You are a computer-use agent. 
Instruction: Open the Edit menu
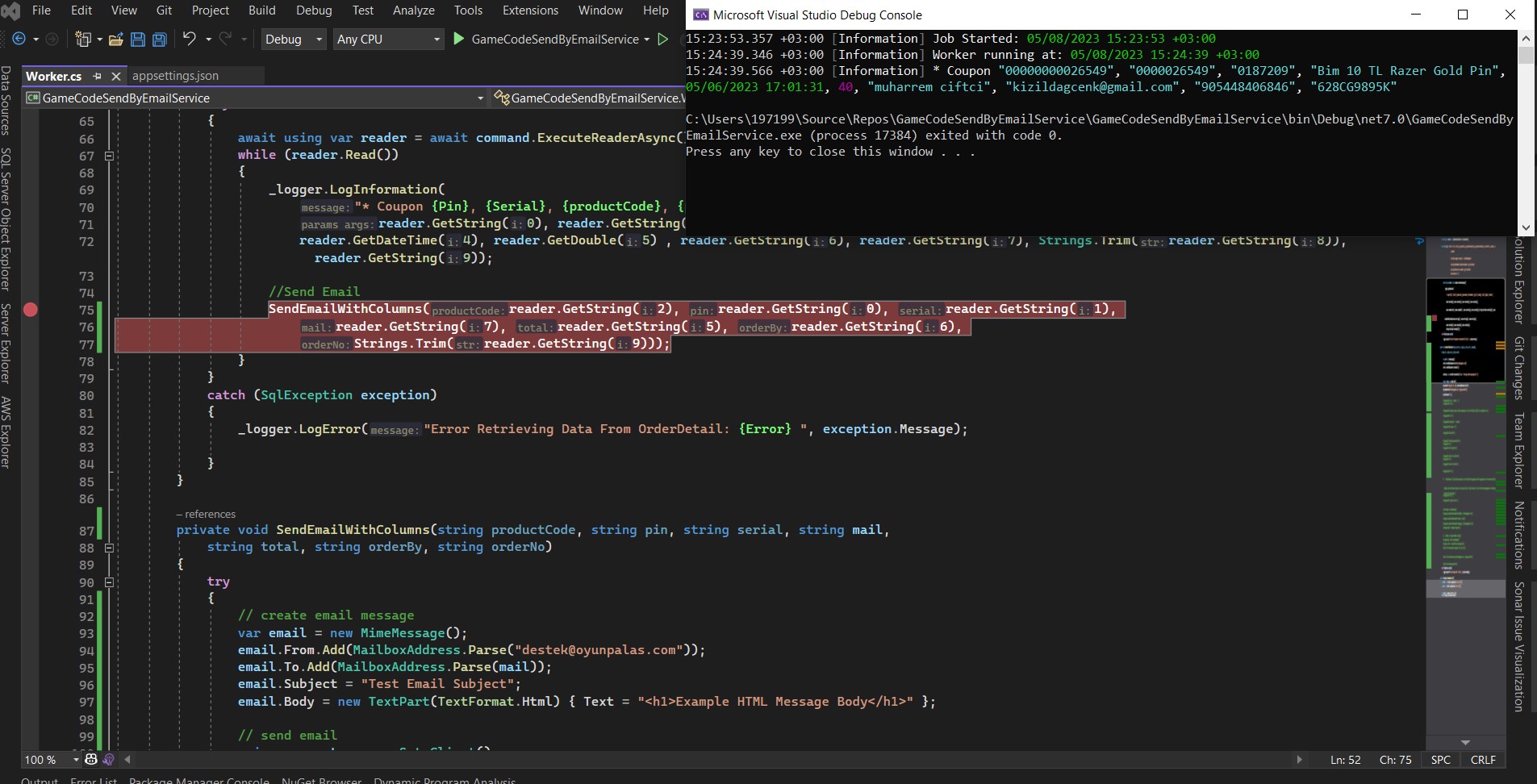tap(81, 10)
